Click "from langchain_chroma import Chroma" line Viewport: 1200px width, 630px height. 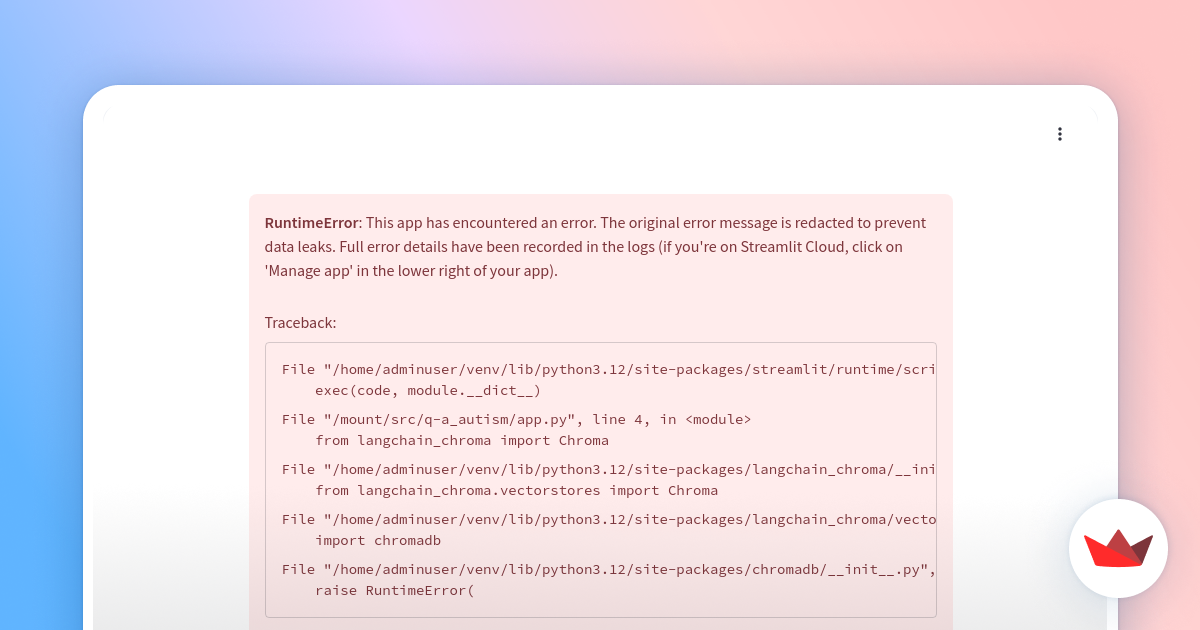pos(462,441)
